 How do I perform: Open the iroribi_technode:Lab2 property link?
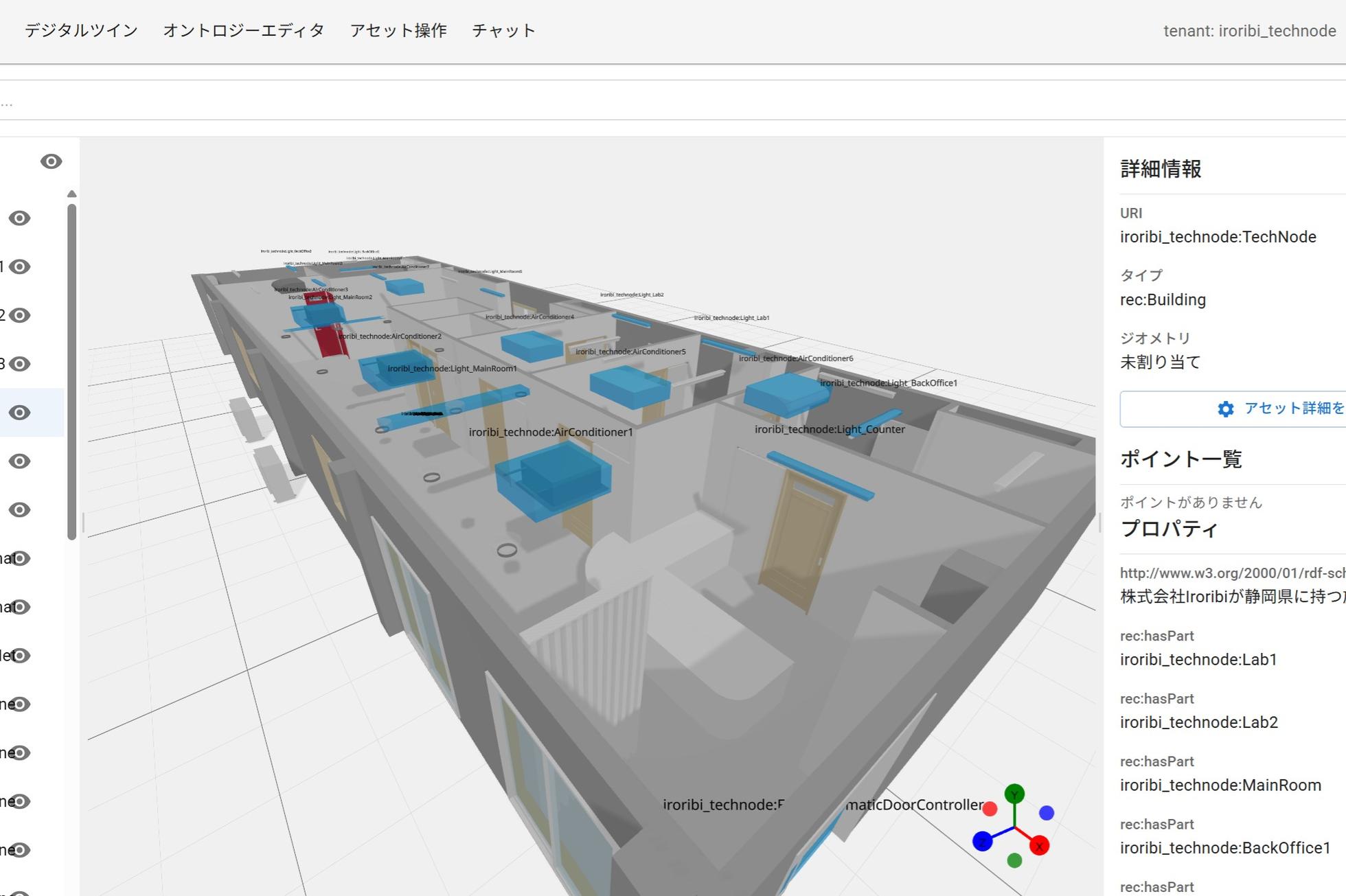[1199, 722]
